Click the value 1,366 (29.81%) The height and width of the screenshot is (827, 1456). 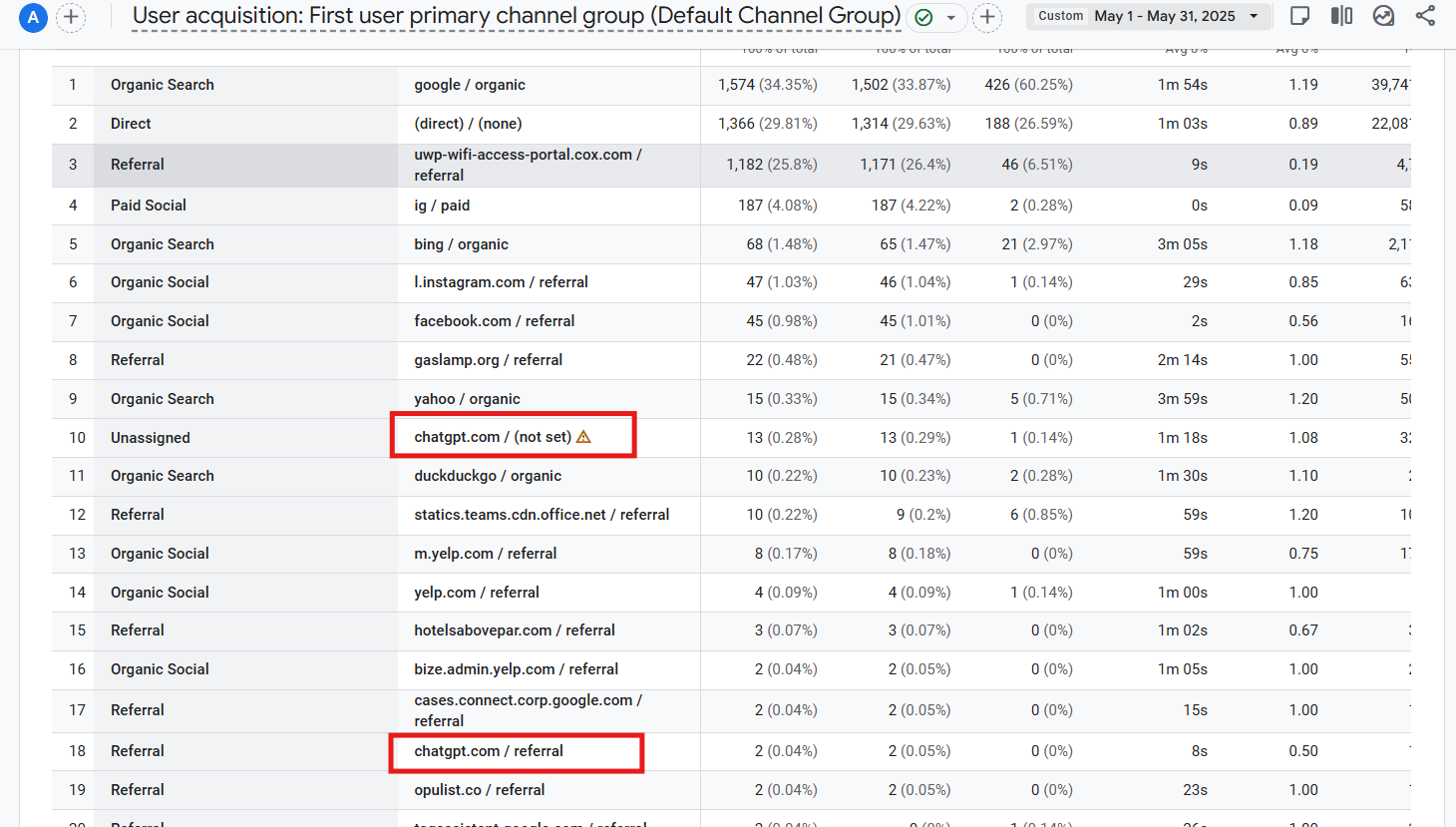[768, 124]
